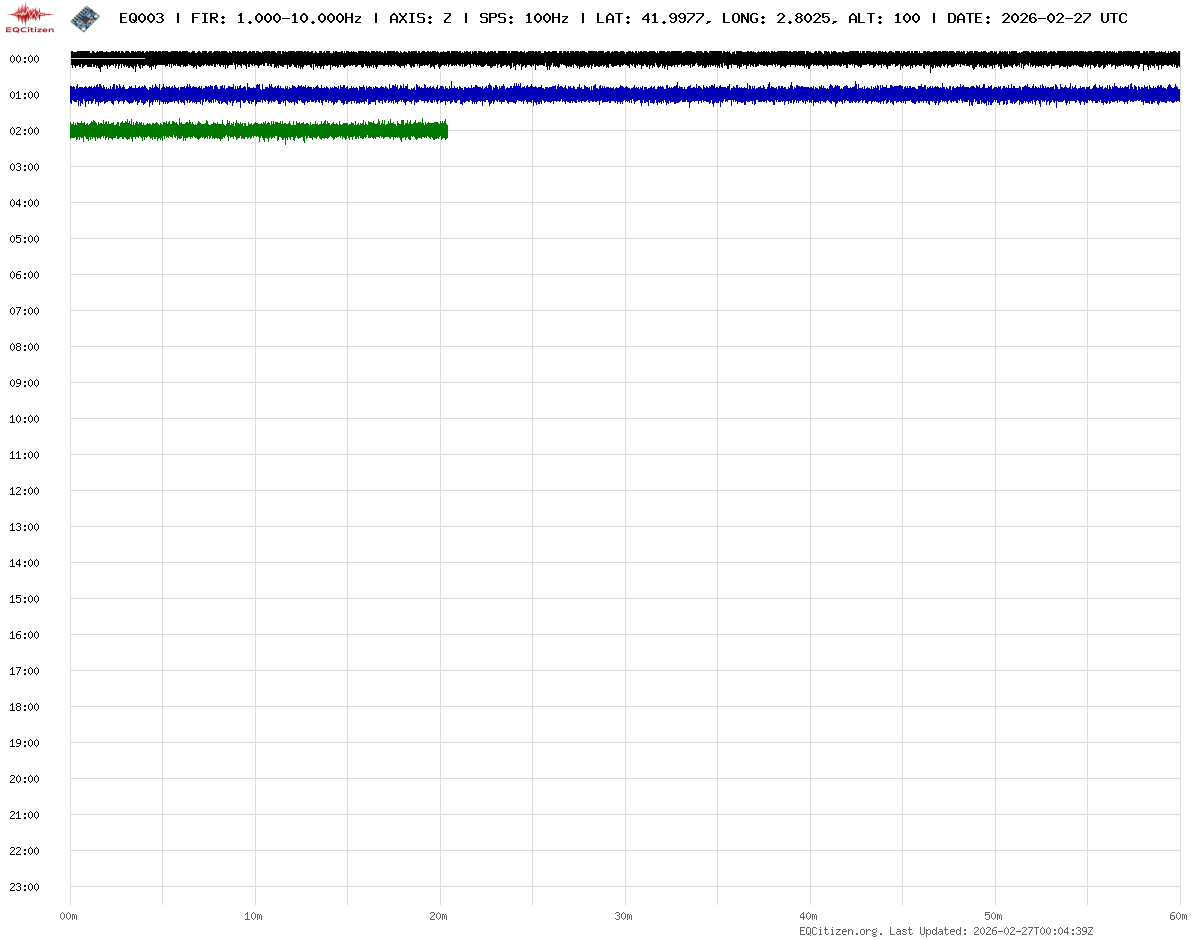The image size is (1200, 940).
Task: Click the AXIS: Z header label
Action: pos(420,18)
